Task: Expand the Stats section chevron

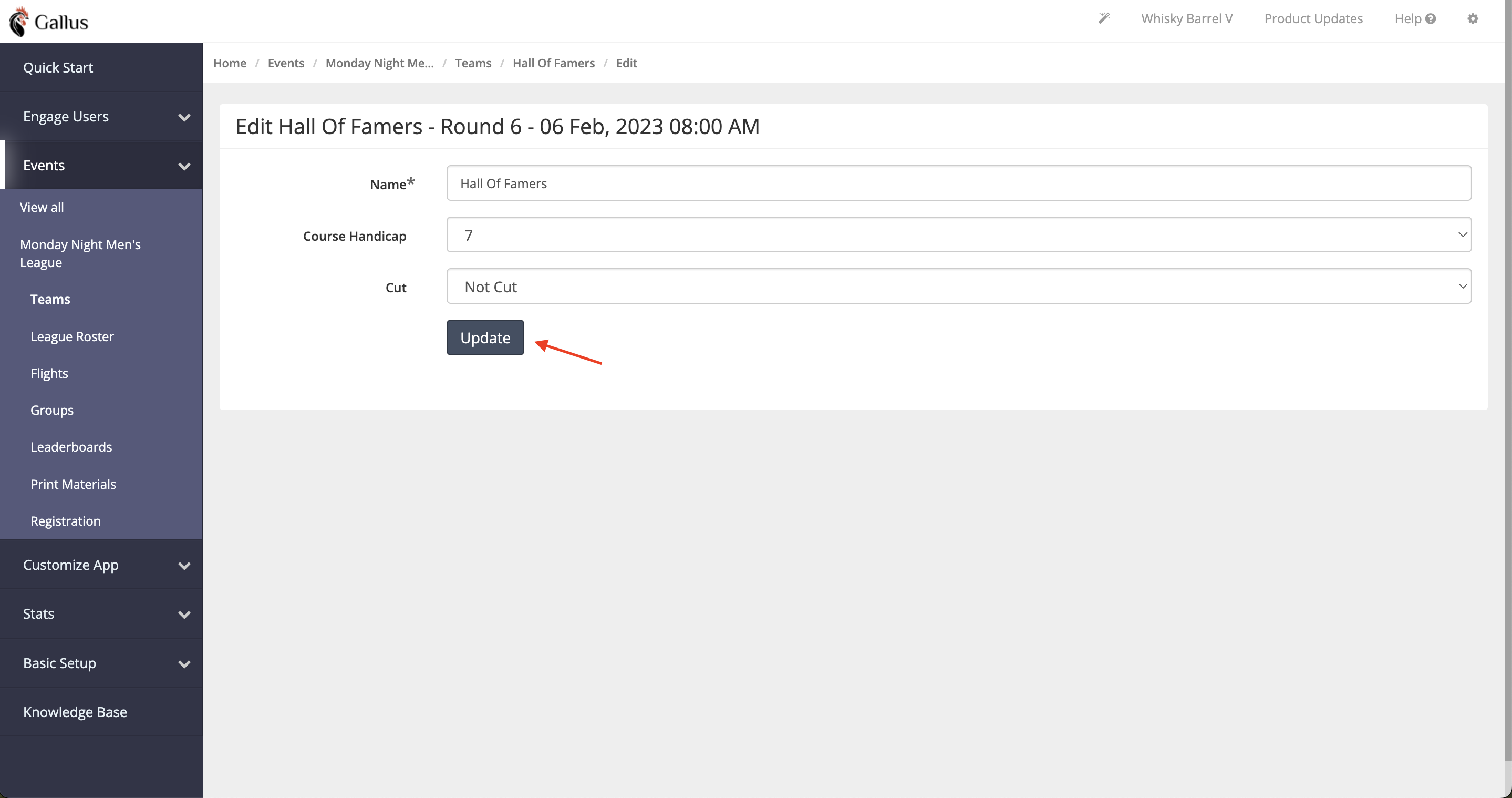Action: point(184,615)
